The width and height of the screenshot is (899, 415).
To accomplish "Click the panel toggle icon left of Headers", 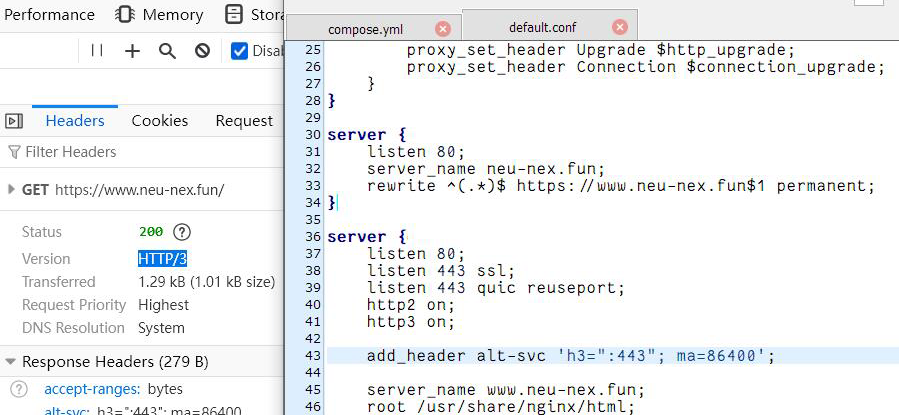I will [x=14, y=121].
